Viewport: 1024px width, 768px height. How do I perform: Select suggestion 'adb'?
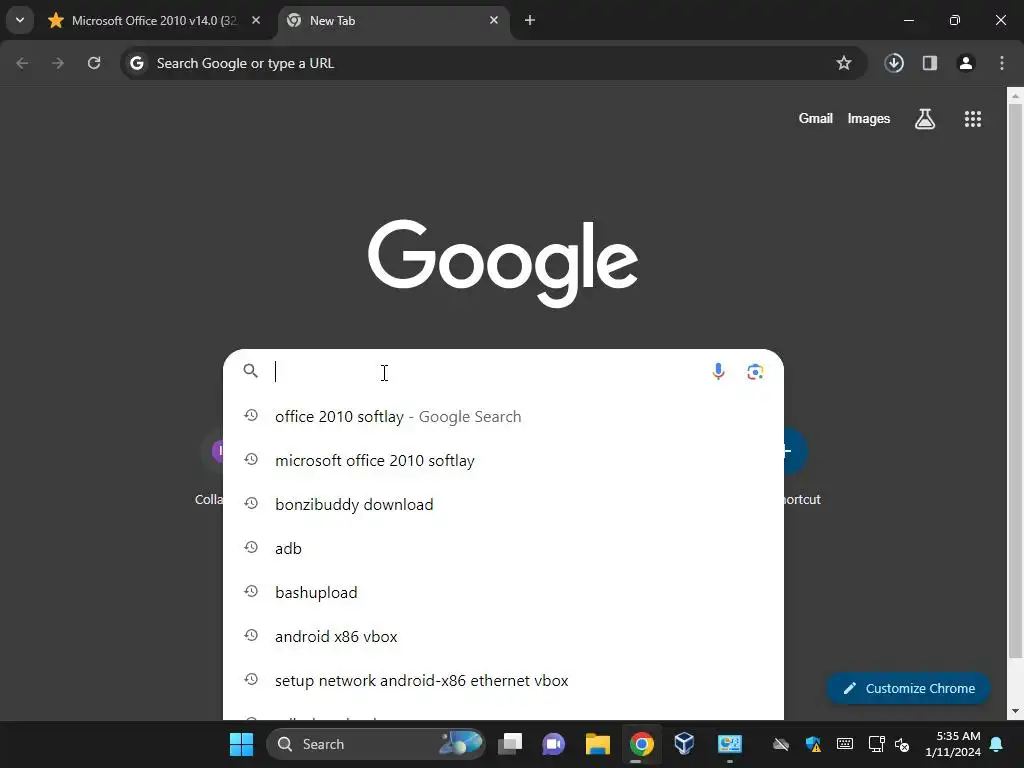click(503, 549)
